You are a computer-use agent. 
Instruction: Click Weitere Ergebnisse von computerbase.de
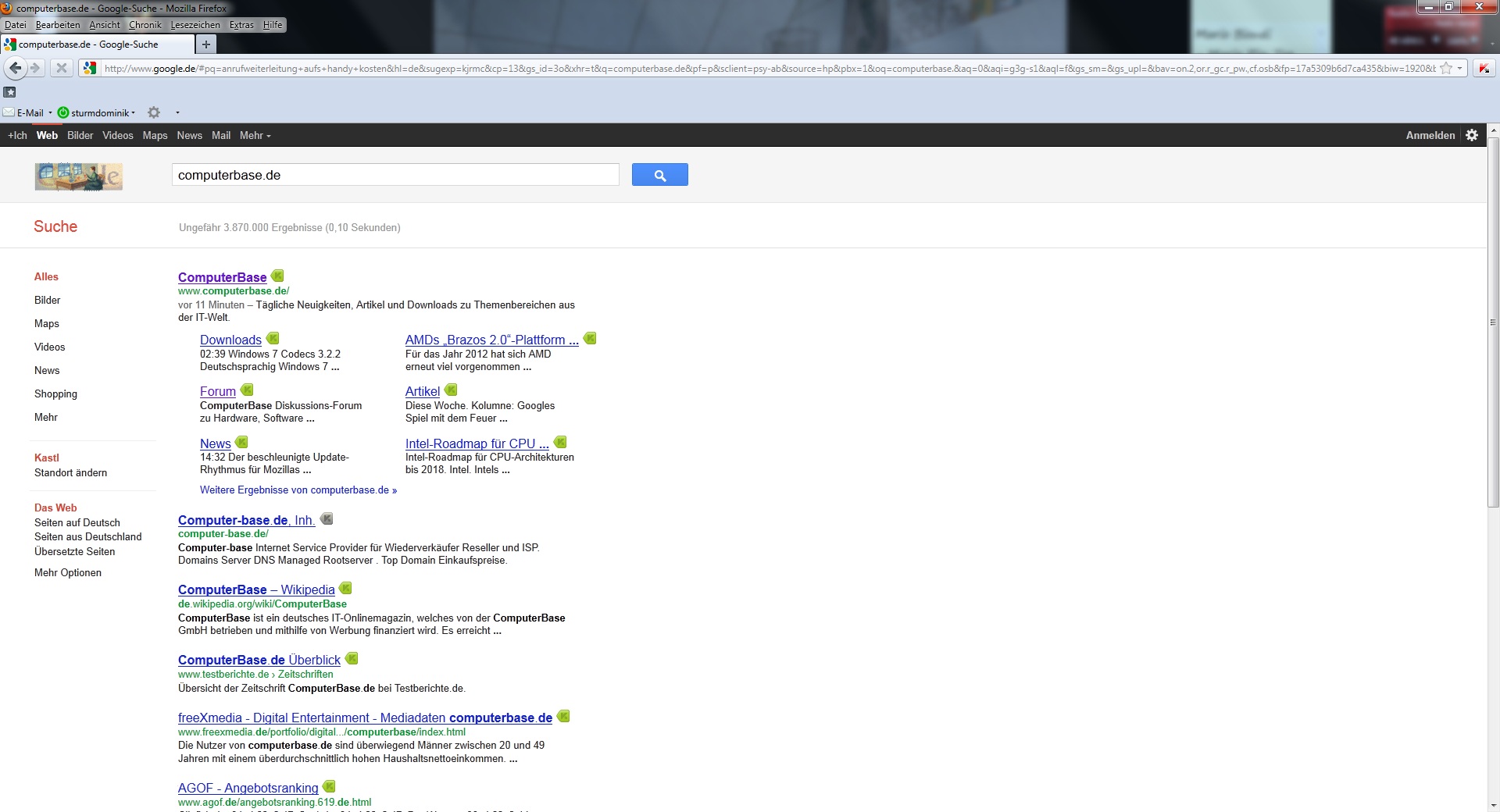click(298, 490)
